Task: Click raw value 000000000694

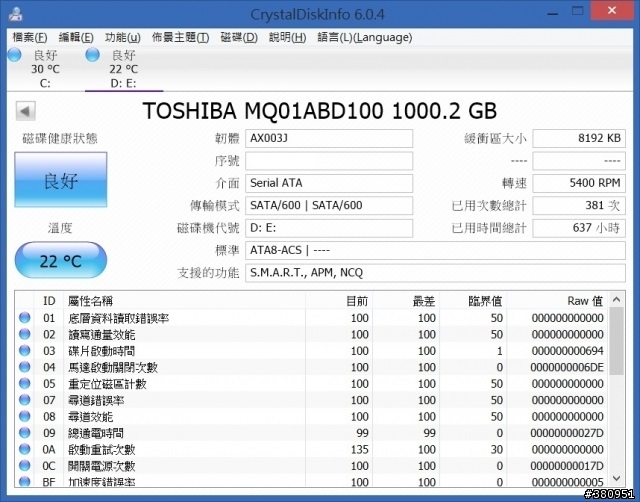Action: click(x=567, y=351)
